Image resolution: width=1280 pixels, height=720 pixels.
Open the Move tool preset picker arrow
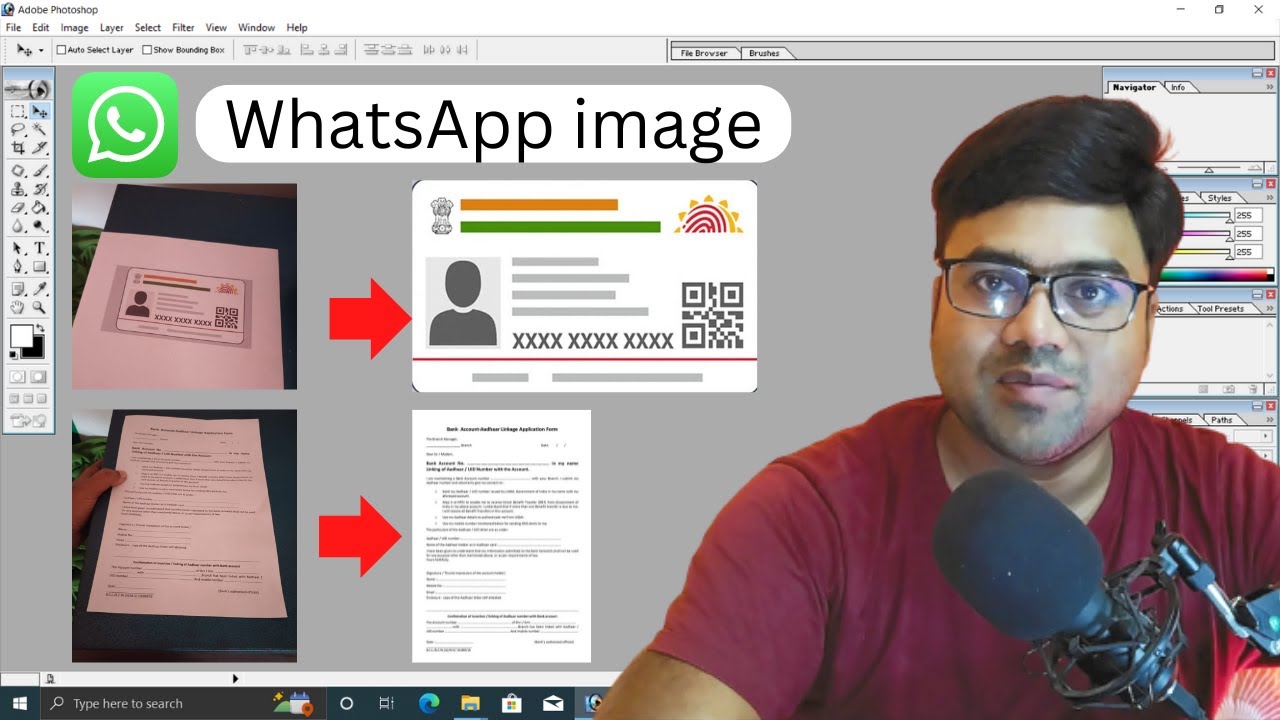pos(41,50)
